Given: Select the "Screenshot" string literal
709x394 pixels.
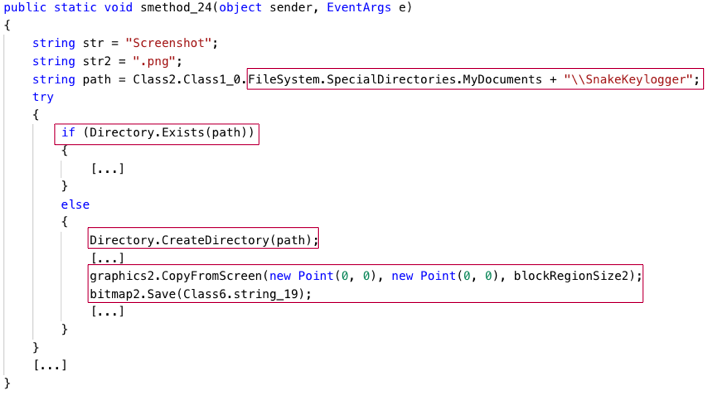Looking at the screenshot, I should tap(168, 43).
